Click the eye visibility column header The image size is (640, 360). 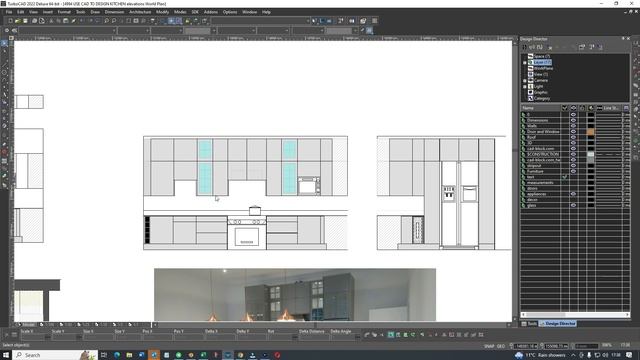click(573, 108)
